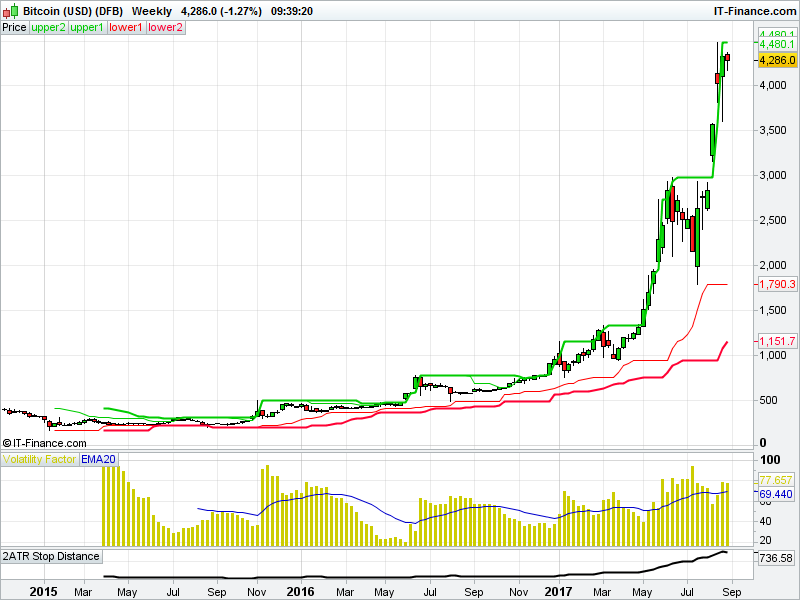Click the Price label in the indicator bar

[x=13, y=27]
